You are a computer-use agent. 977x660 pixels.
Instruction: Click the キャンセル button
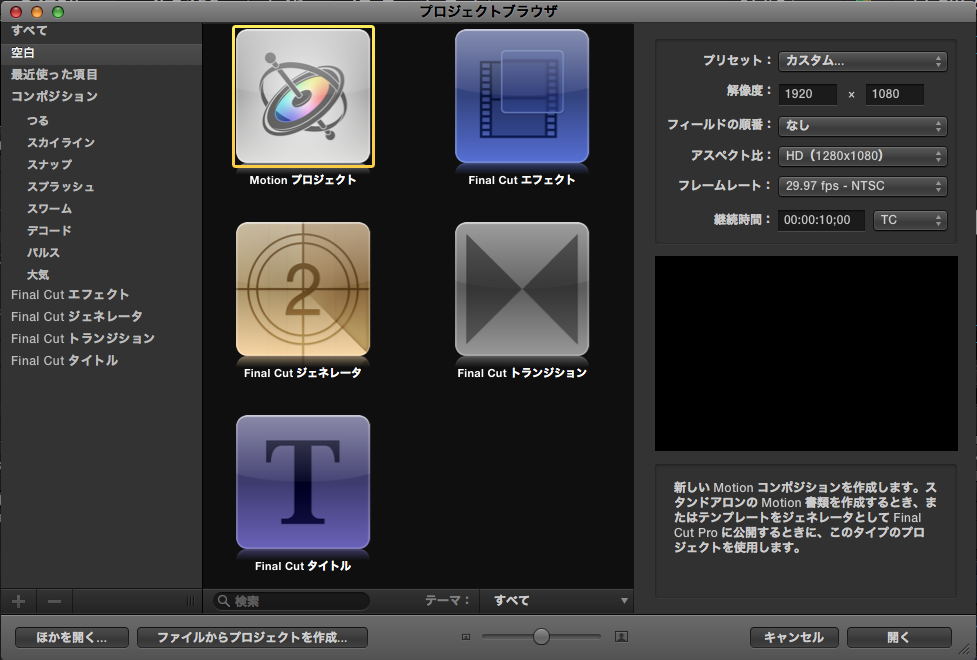[x=794, y=638]
